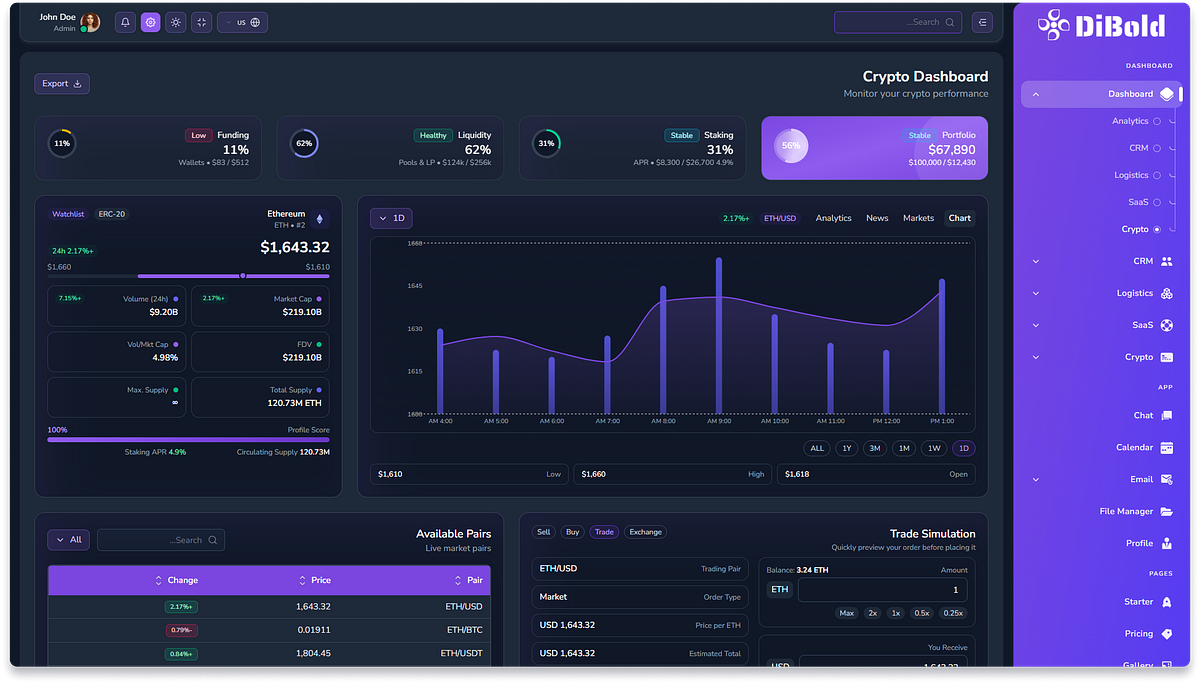Click the 0.5x multiplier button
This screenshot has height=684, width=1200.
[x=922, y=613]
